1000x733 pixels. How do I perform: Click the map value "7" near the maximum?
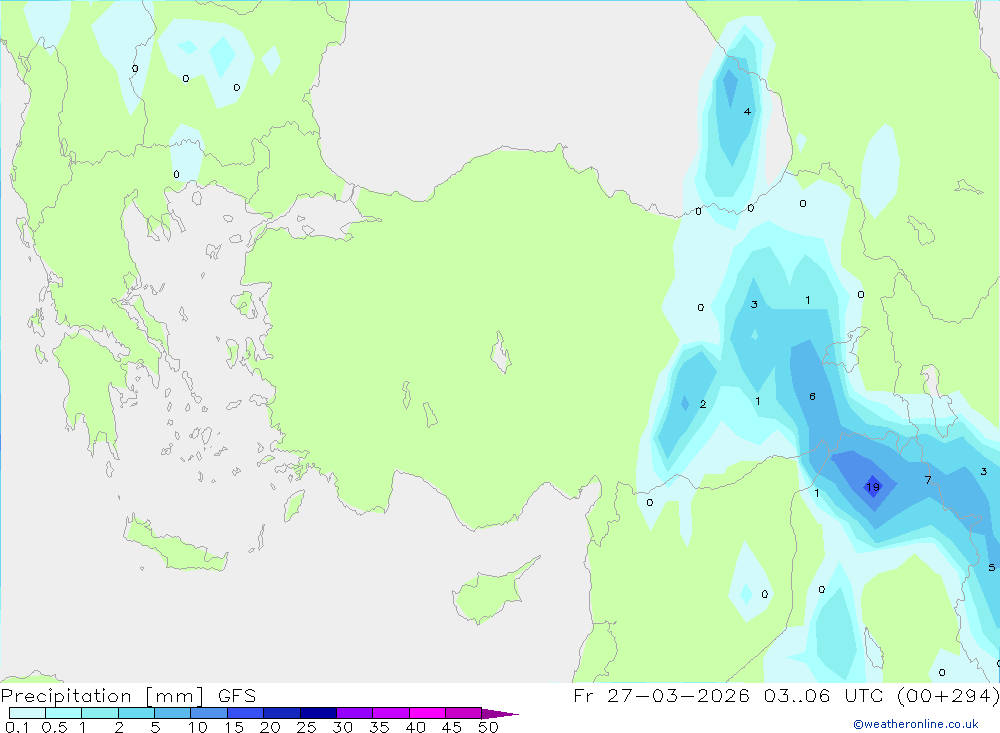(928, 480)
